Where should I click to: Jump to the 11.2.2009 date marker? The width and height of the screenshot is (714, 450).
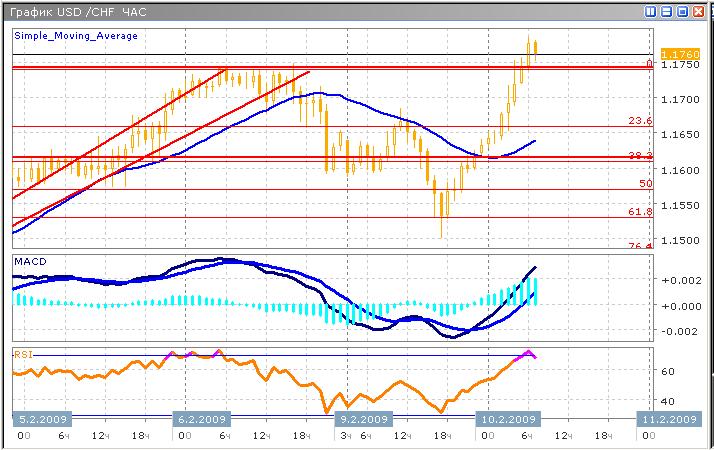coord(668,419)
